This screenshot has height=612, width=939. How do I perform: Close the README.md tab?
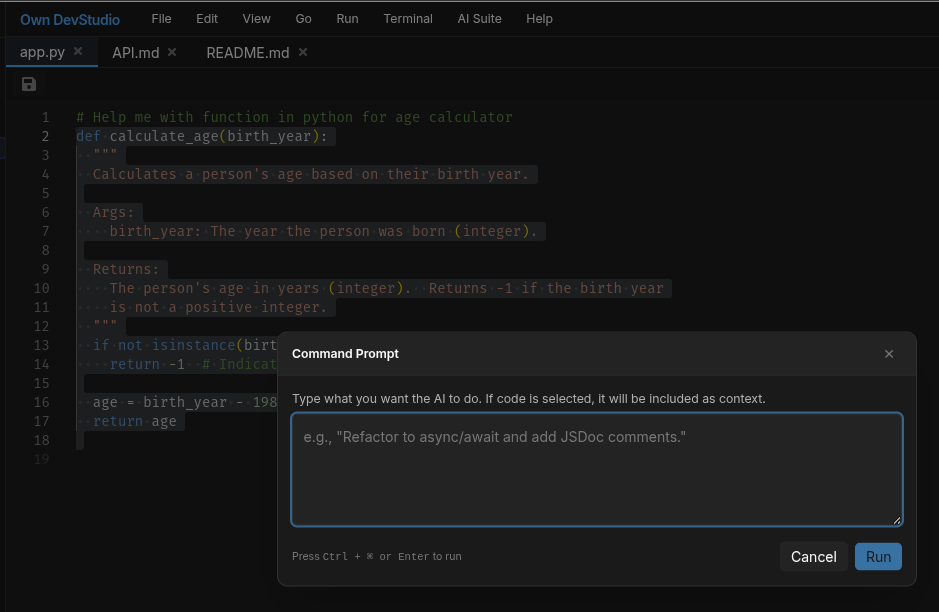302,52
